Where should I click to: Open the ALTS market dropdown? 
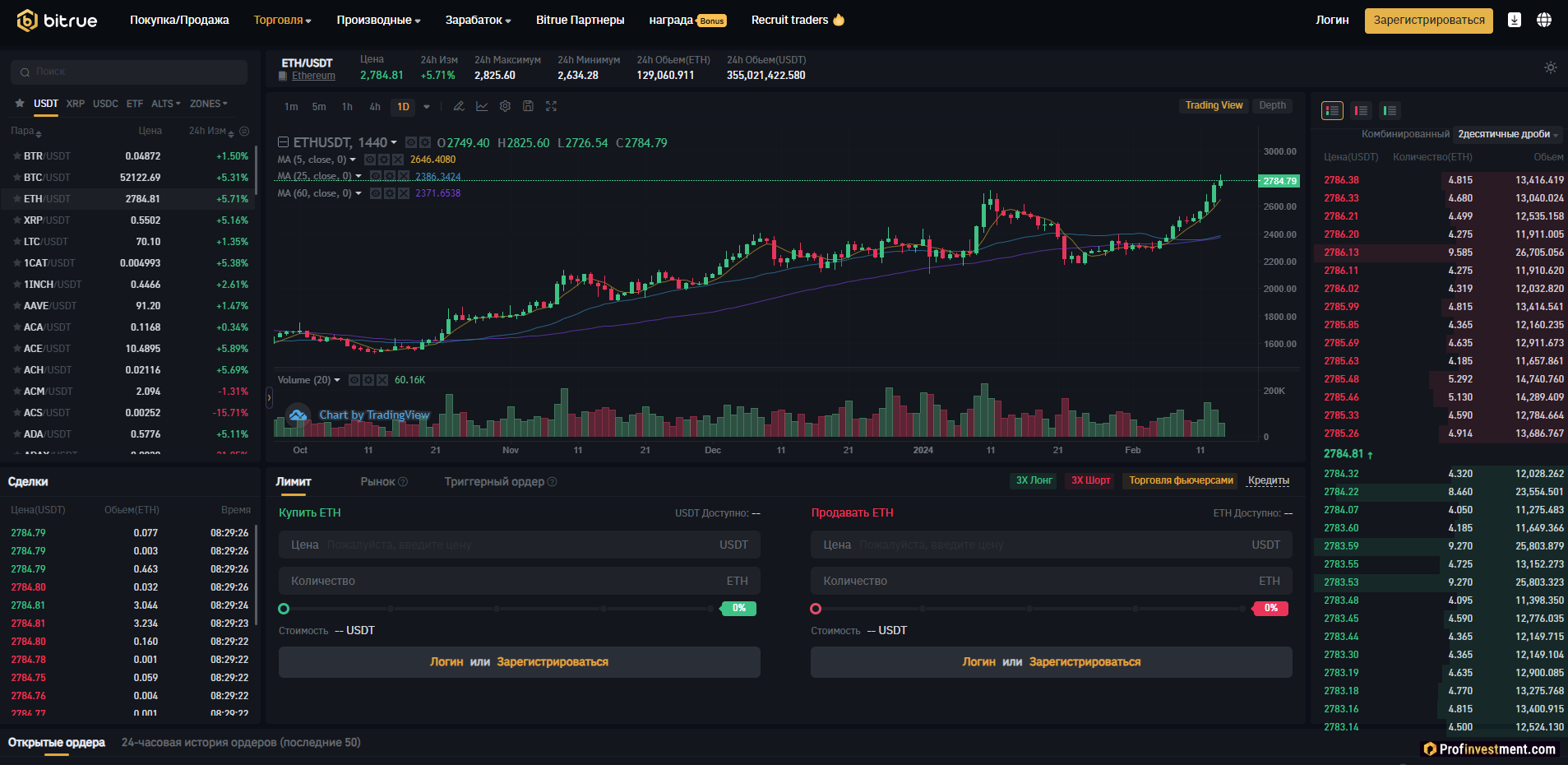(x=166, y=104)
